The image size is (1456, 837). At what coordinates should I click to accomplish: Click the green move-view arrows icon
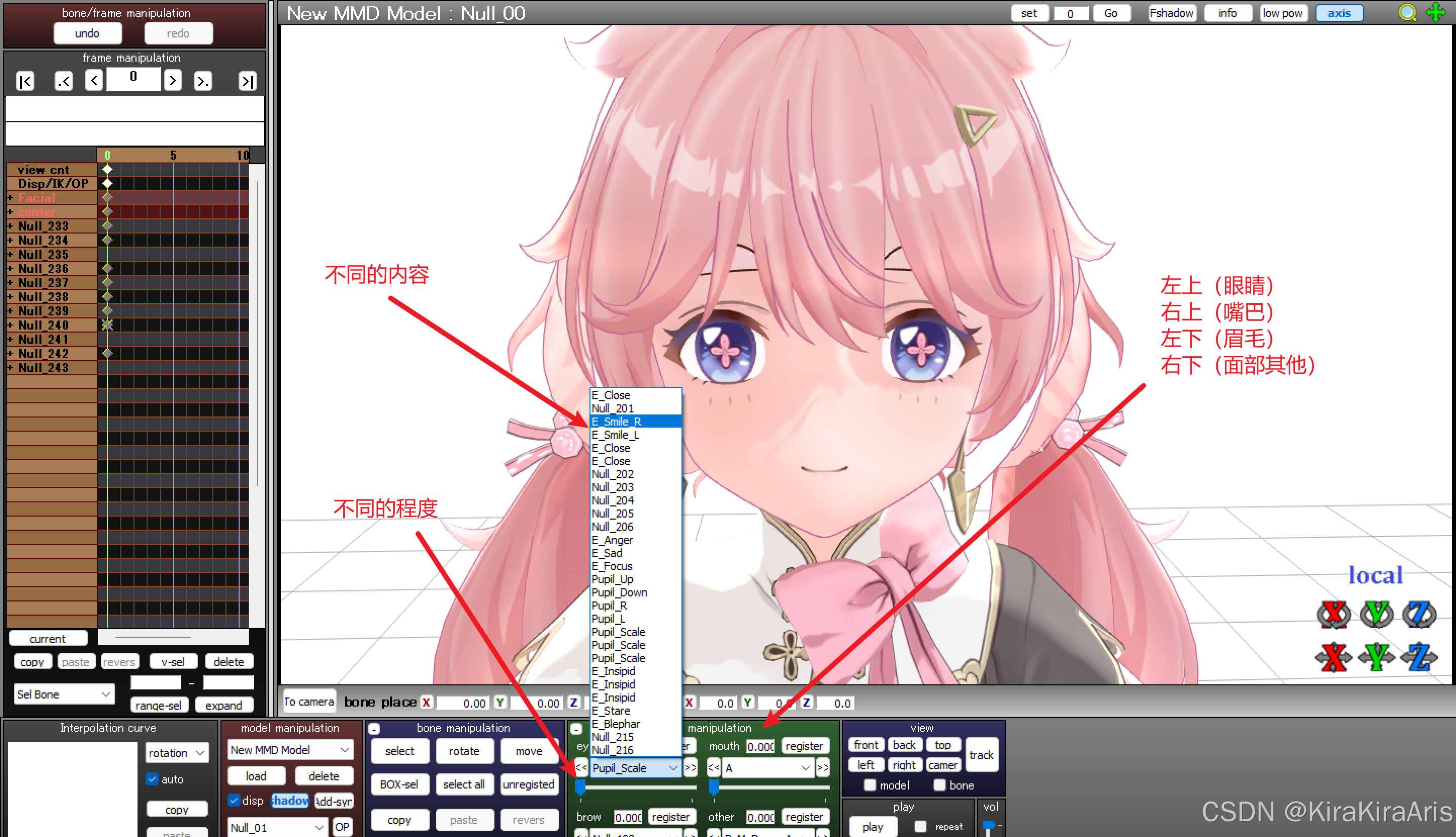coord(1436,13)
